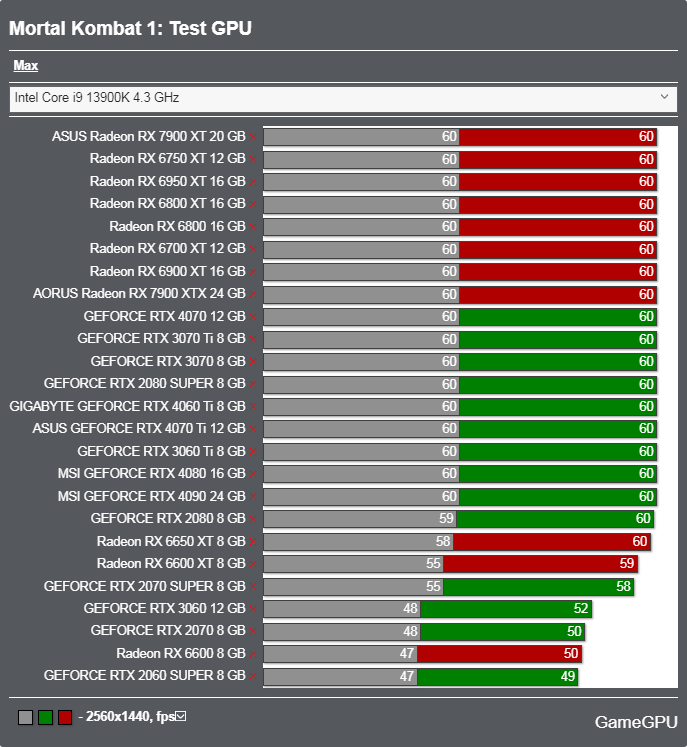Click the red legend color swatch

(65, 717)
